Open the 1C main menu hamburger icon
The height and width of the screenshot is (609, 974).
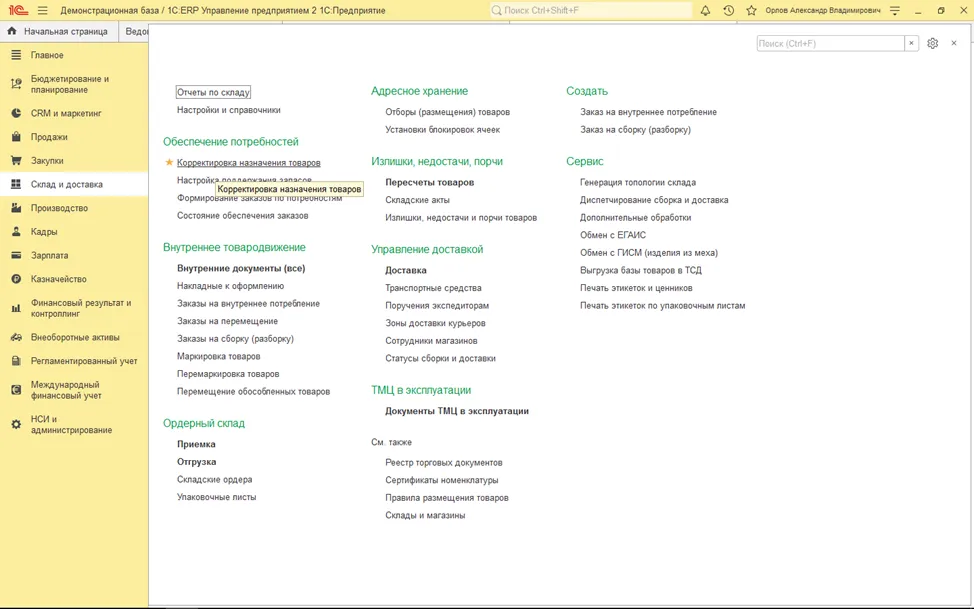(x=42, y=11)
